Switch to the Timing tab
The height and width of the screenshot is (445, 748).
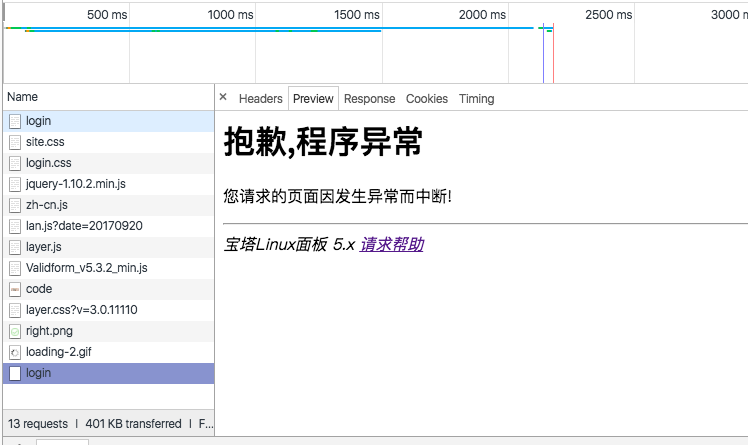coord(476,99)
